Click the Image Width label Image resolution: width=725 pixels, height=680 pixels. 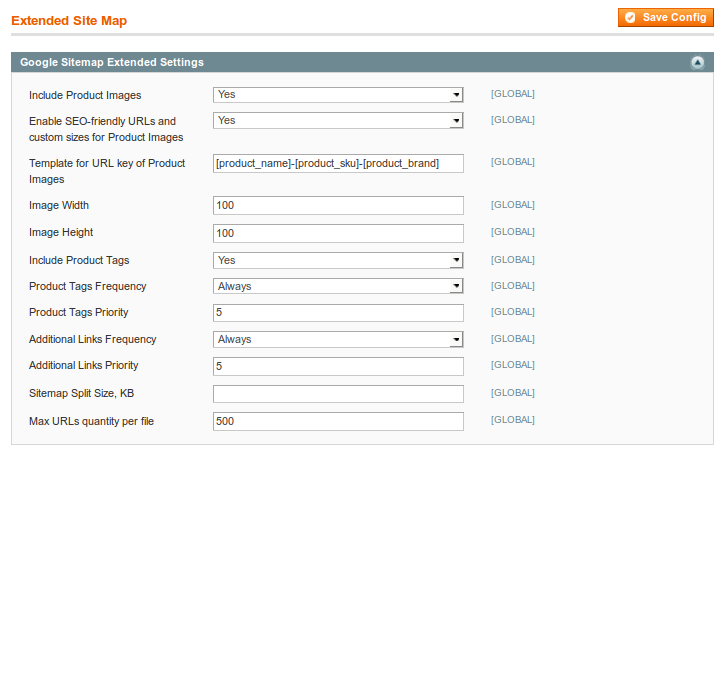pos(59,205)
